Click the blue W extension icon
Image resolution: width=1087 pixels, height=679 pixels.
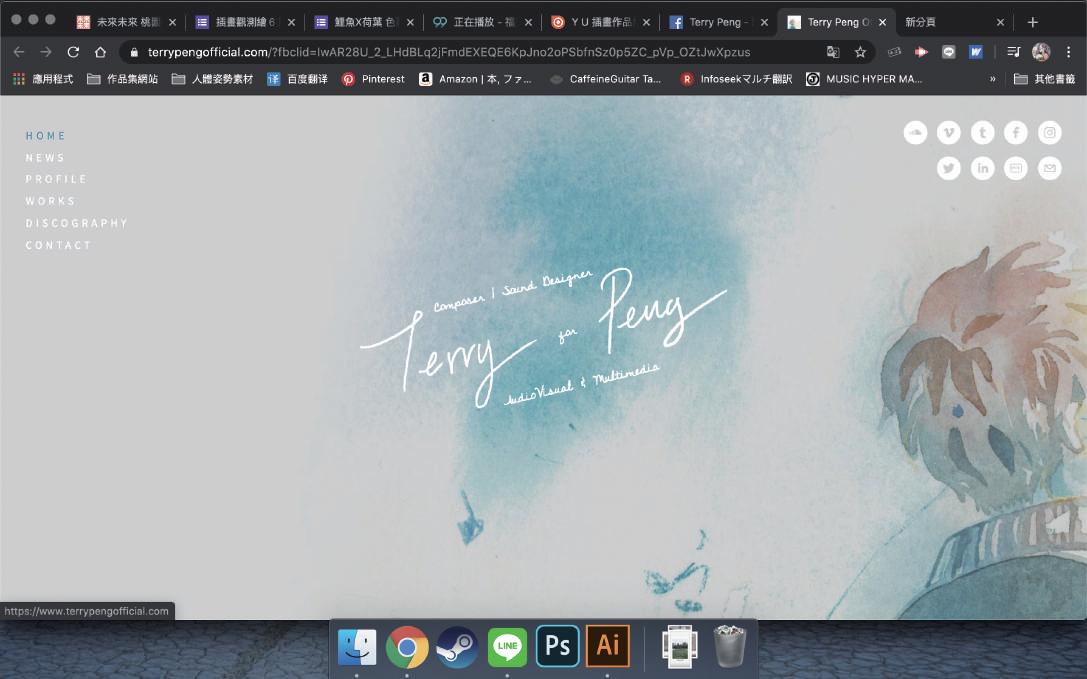pyautogui.click(x=975, y=52)
